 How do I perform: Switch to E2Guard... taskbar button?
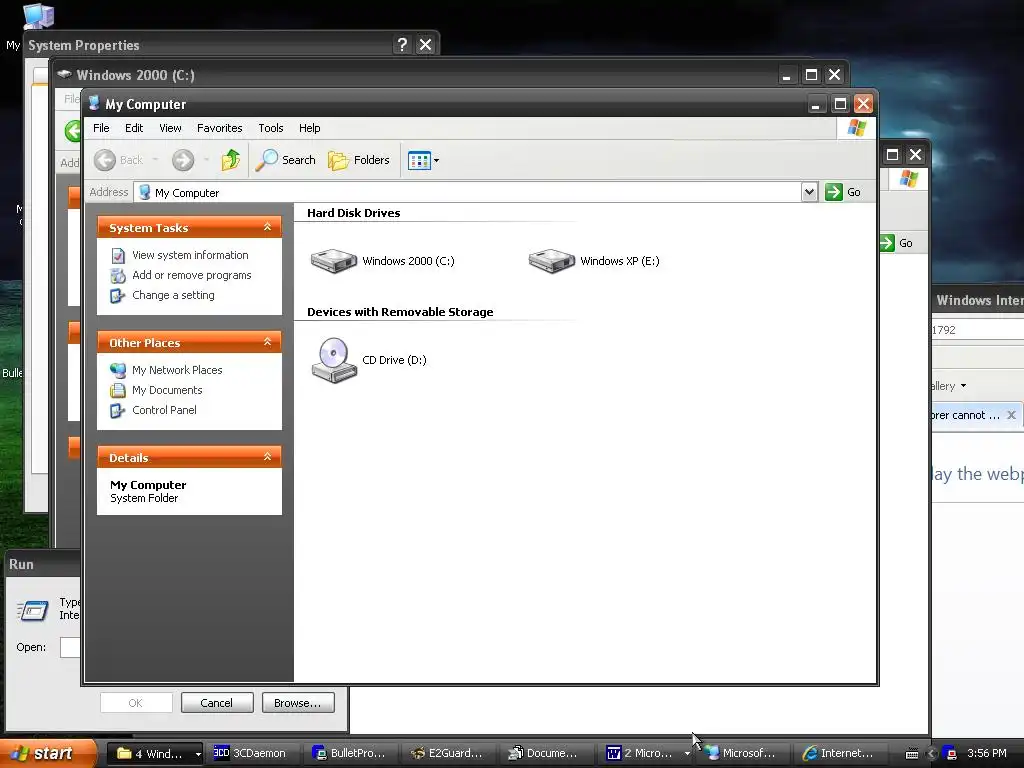(x=447, y=753)
